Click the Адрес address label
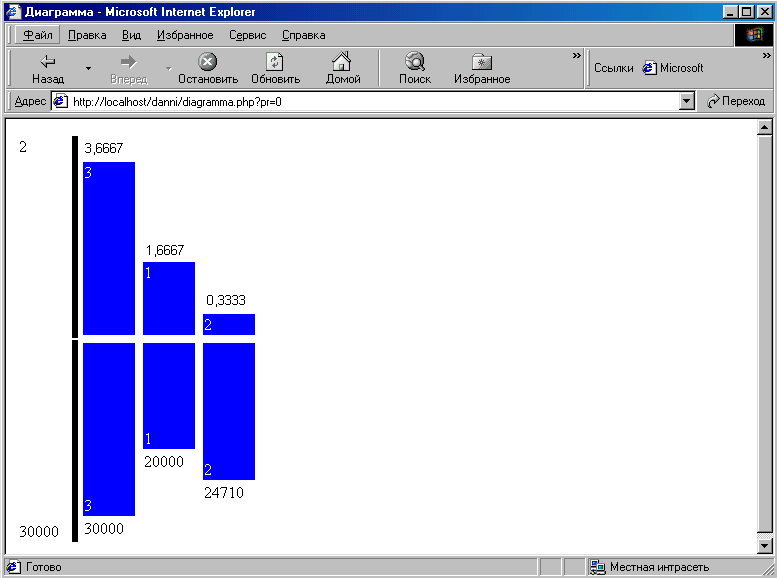 point(30,101)
